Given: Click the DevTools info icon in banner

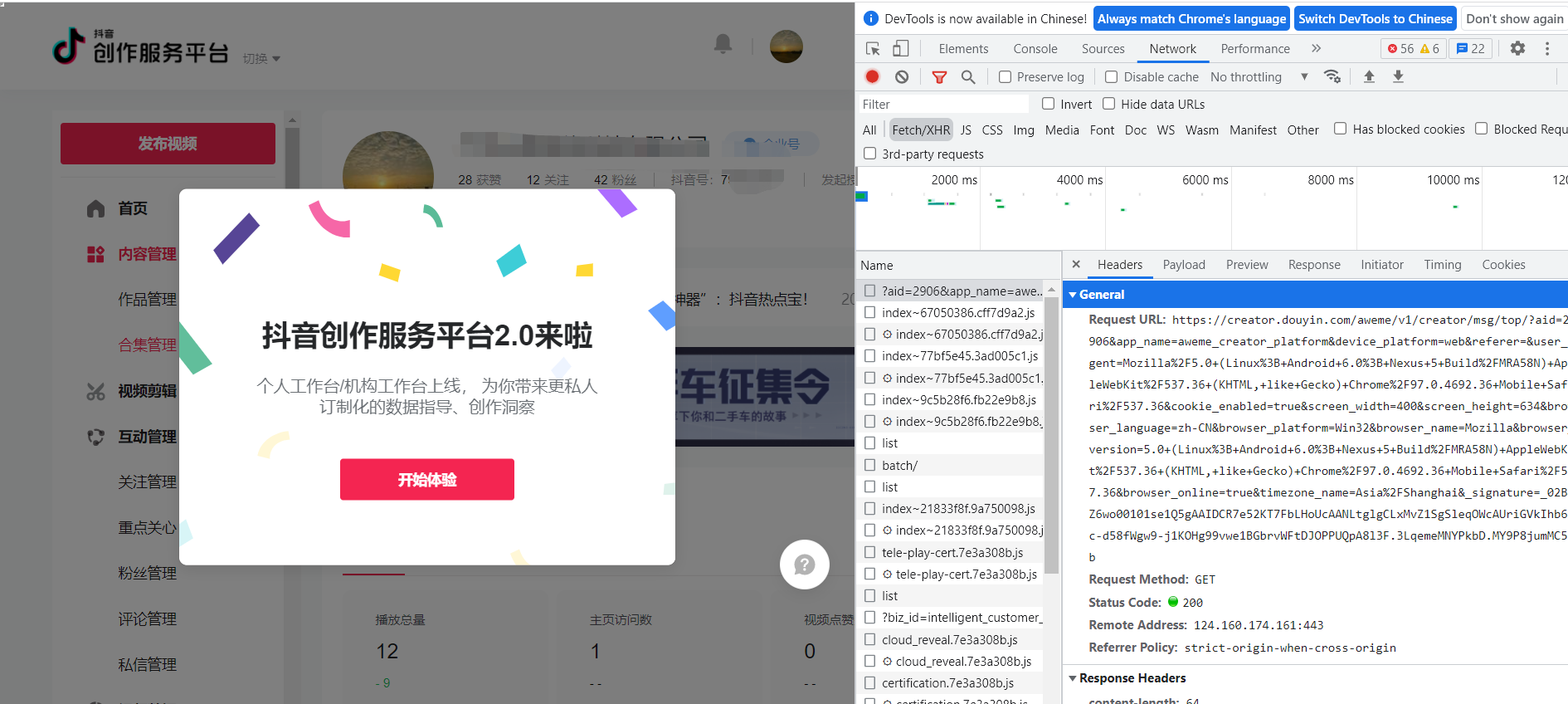Looking at the screenshot, I should pos(871,18).
